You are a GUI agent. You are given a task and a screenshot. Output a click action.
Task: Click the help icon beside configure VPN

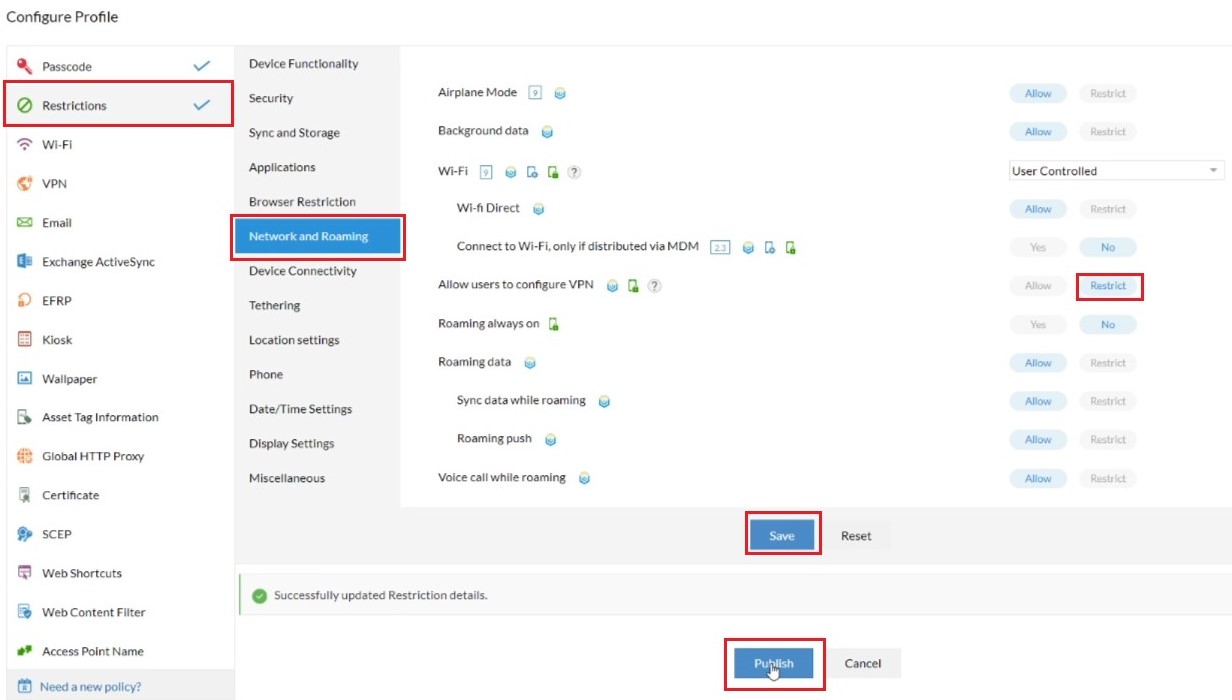[654, 286]
